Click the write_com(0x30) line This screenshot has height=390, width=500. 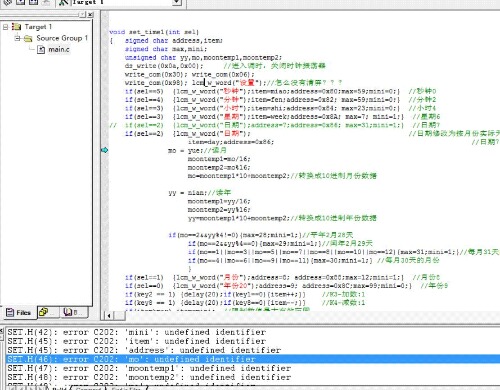click(189, 74)
